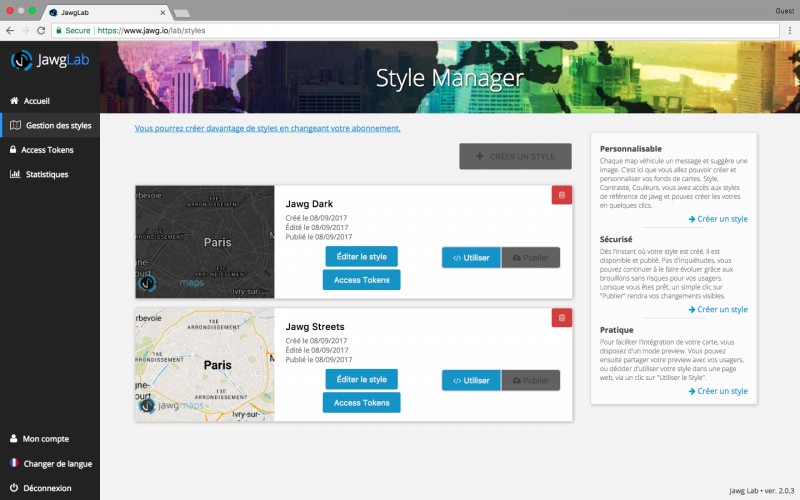Viewport: 800px width, 500px height.
Task: Click Utiliser for Jawg Dark
Action: [x=471, y=258]
